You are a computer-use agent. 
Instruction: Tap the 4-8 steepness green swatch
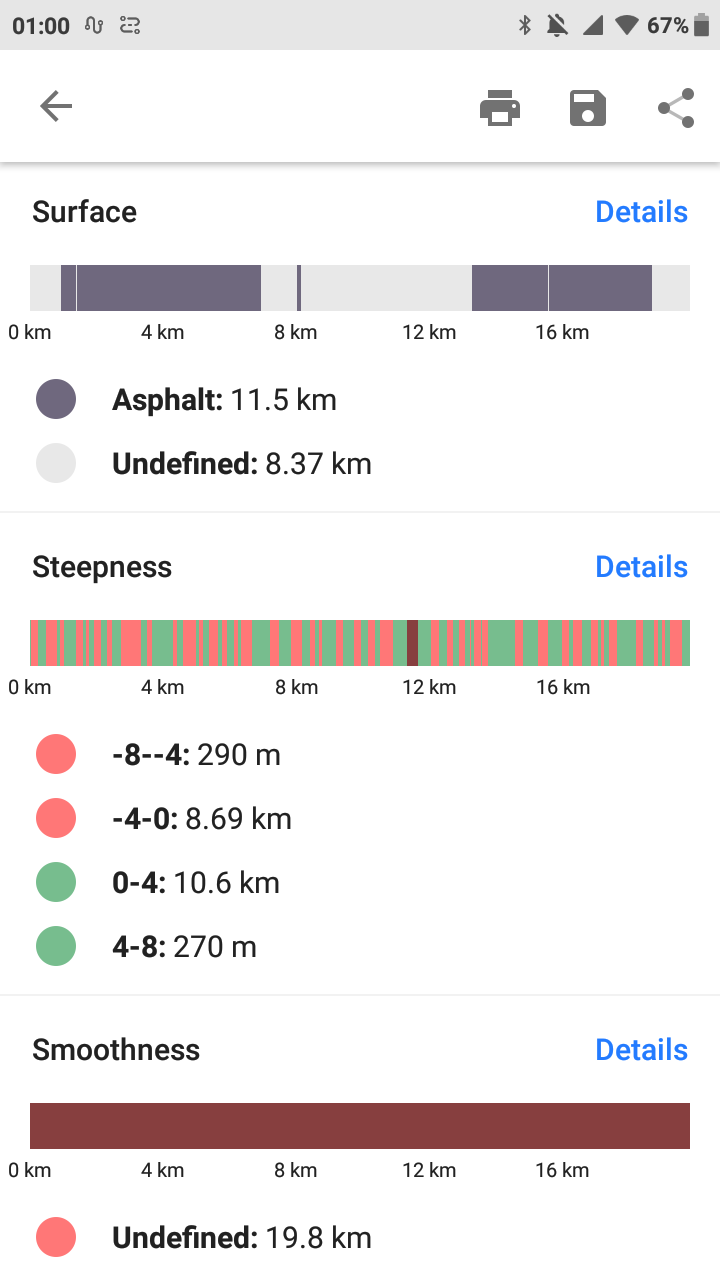click(56, 947)
